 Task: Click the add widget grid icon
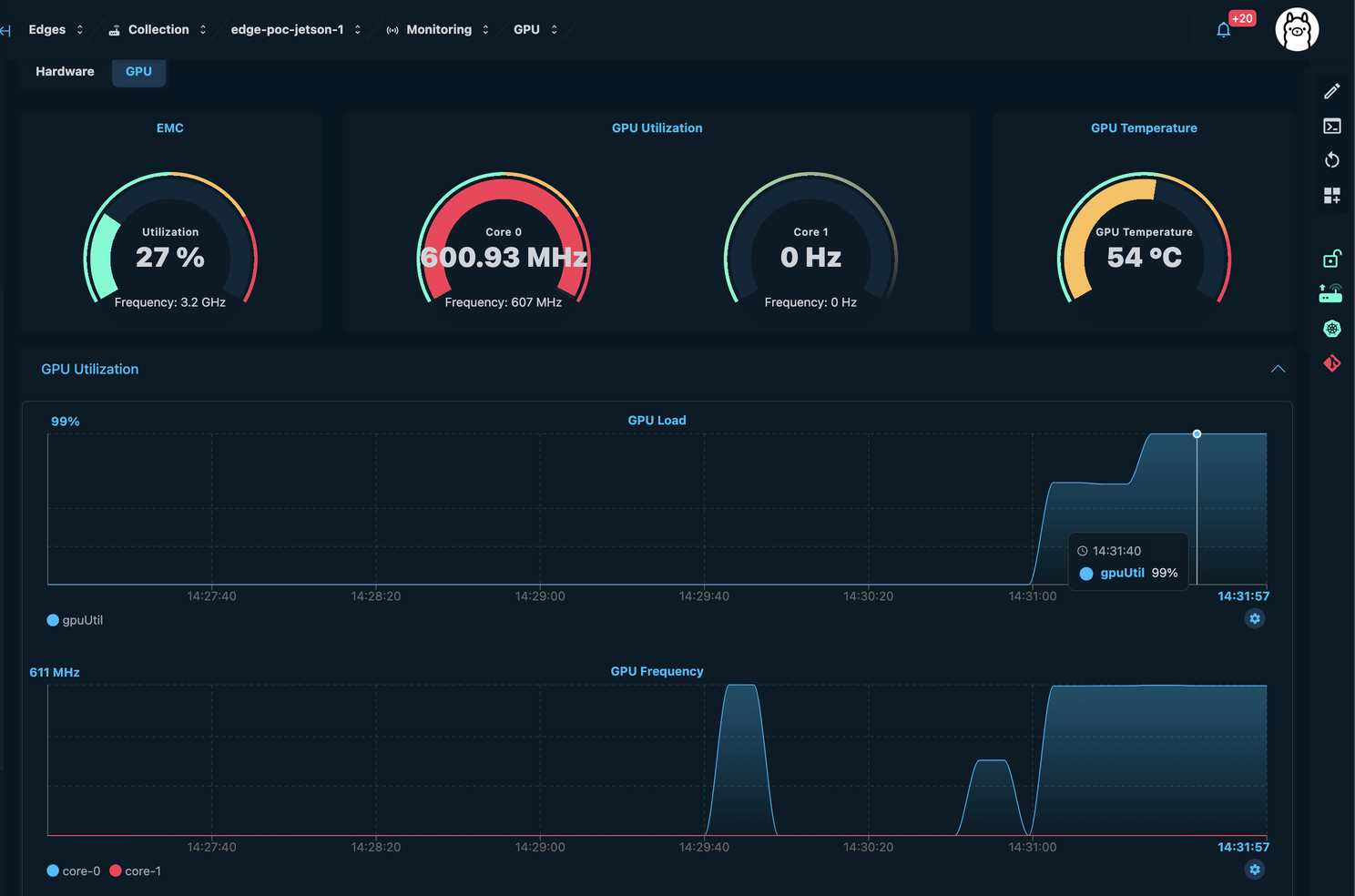[1332, 195]
